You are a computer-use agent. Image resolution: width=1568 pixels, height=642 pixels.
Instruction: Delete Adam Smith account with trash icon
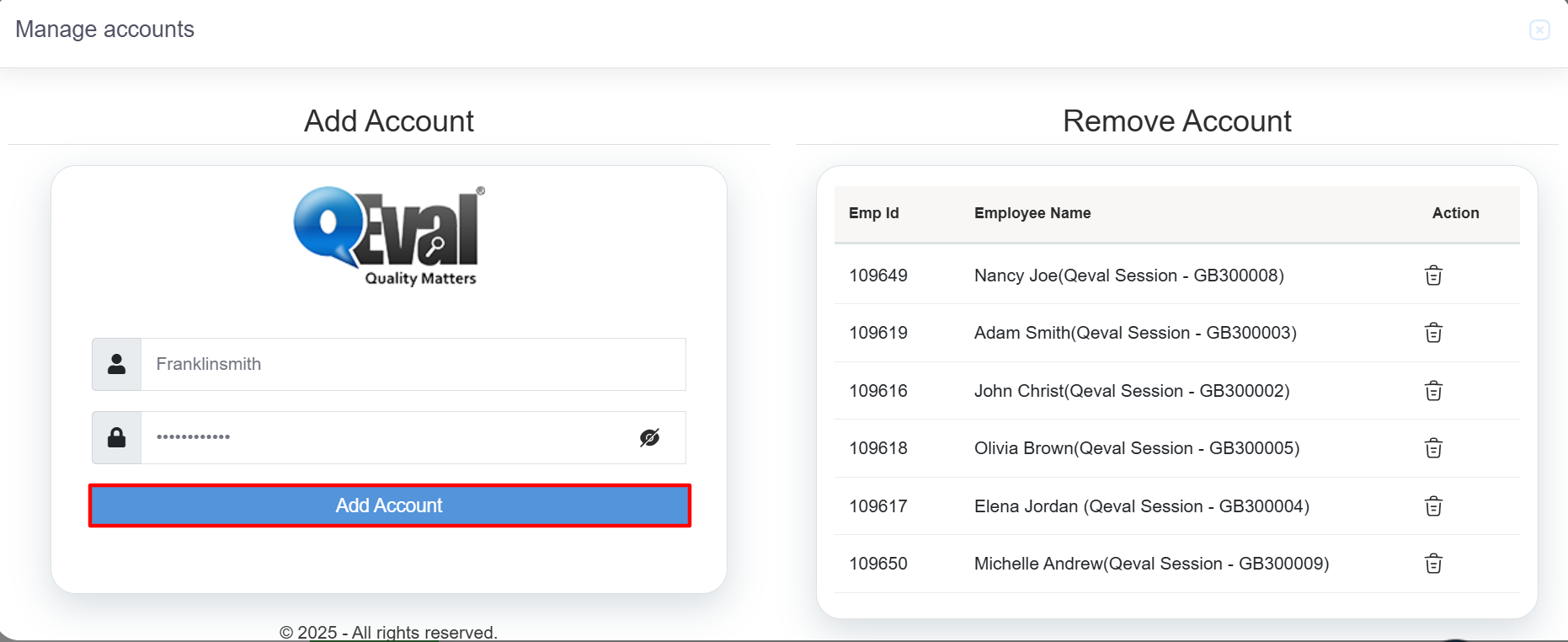(1433, 333)
